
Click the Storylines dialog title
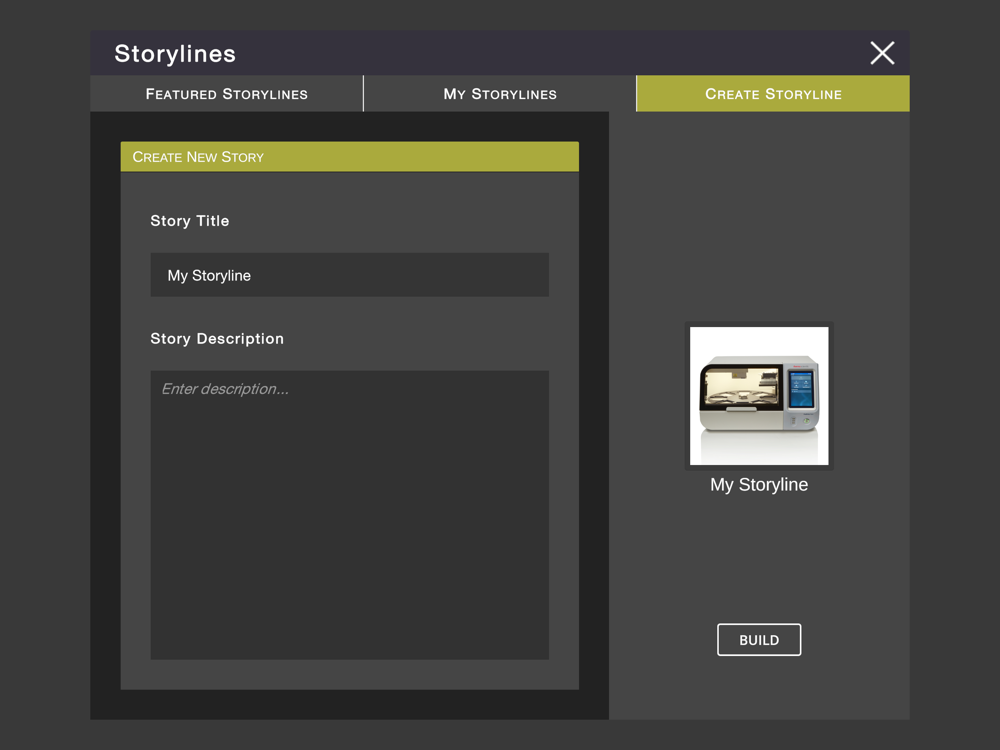[175, 54]
